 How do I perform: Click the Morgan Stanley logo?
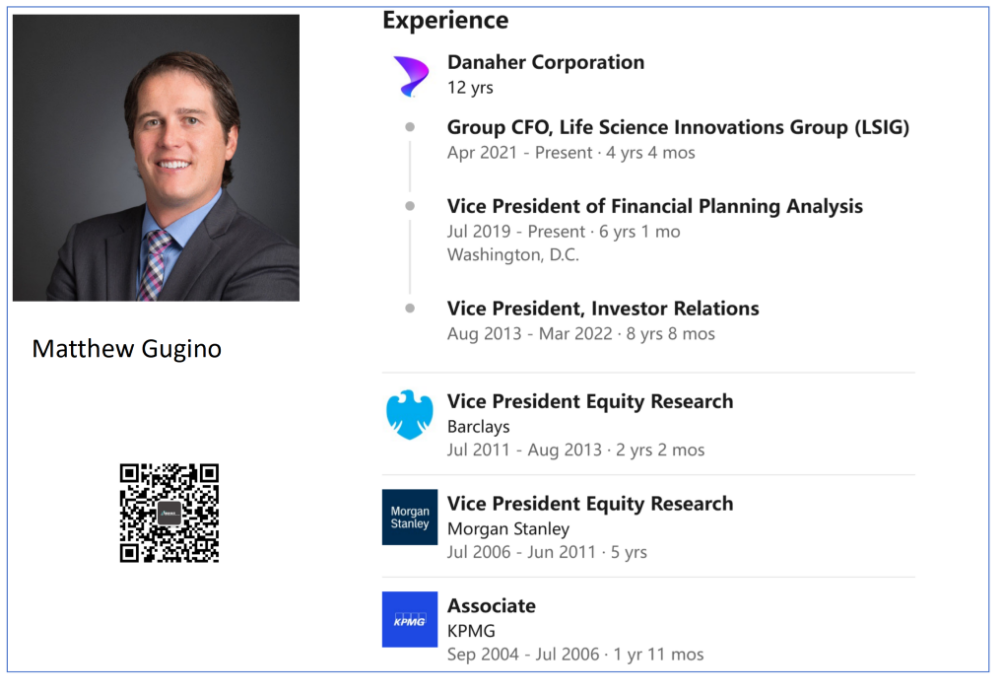tap(410, 517)
